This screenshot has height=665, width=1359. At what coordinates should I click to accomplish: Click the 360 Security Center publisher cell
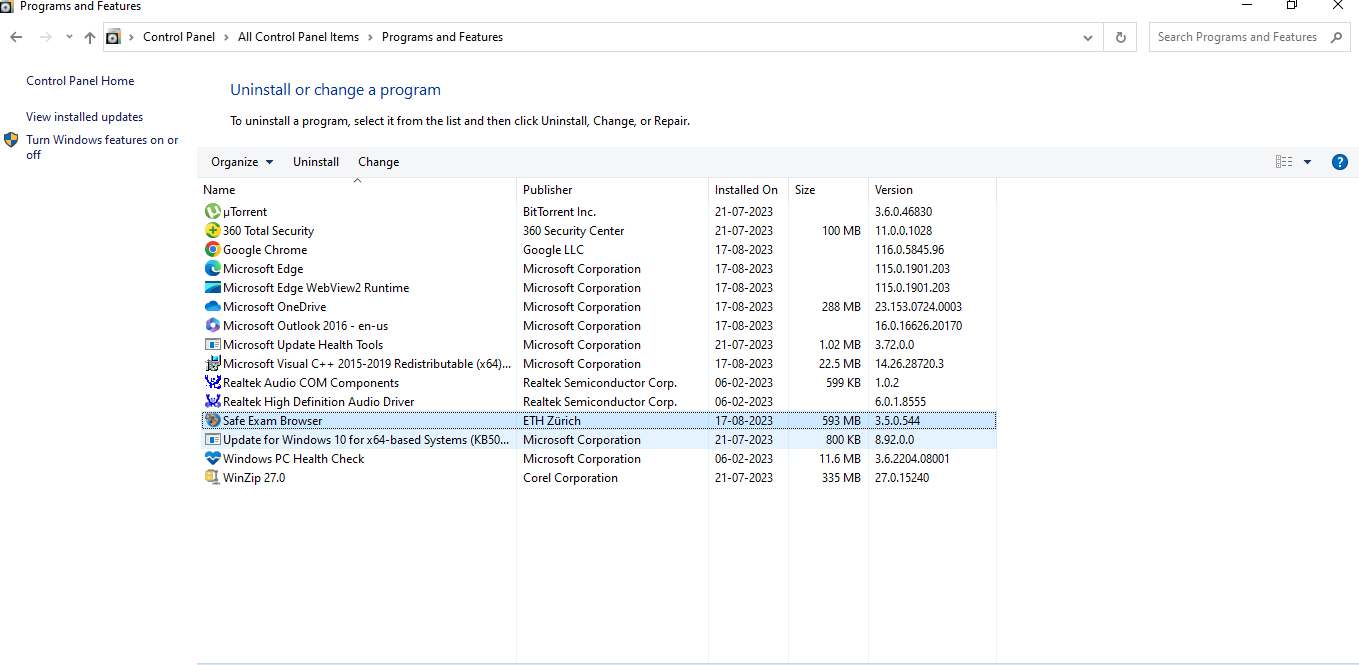pyautogui.click(x=573, y=231)
